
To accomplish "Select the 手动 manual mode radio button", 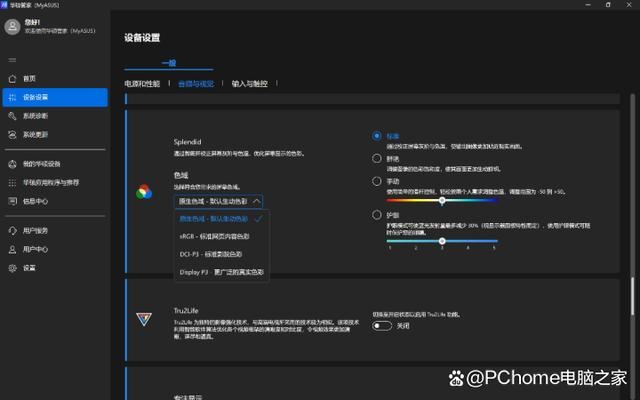I will pyautogui.click(x=376, y=181).
